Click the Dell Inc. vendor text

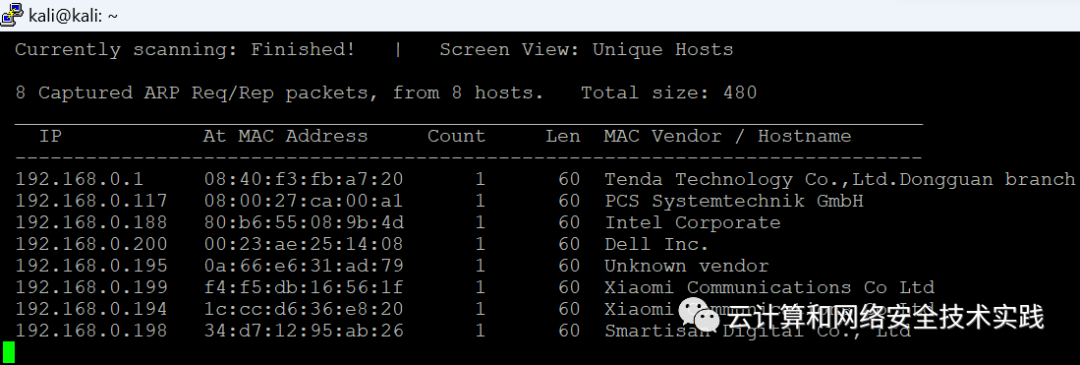656,244
